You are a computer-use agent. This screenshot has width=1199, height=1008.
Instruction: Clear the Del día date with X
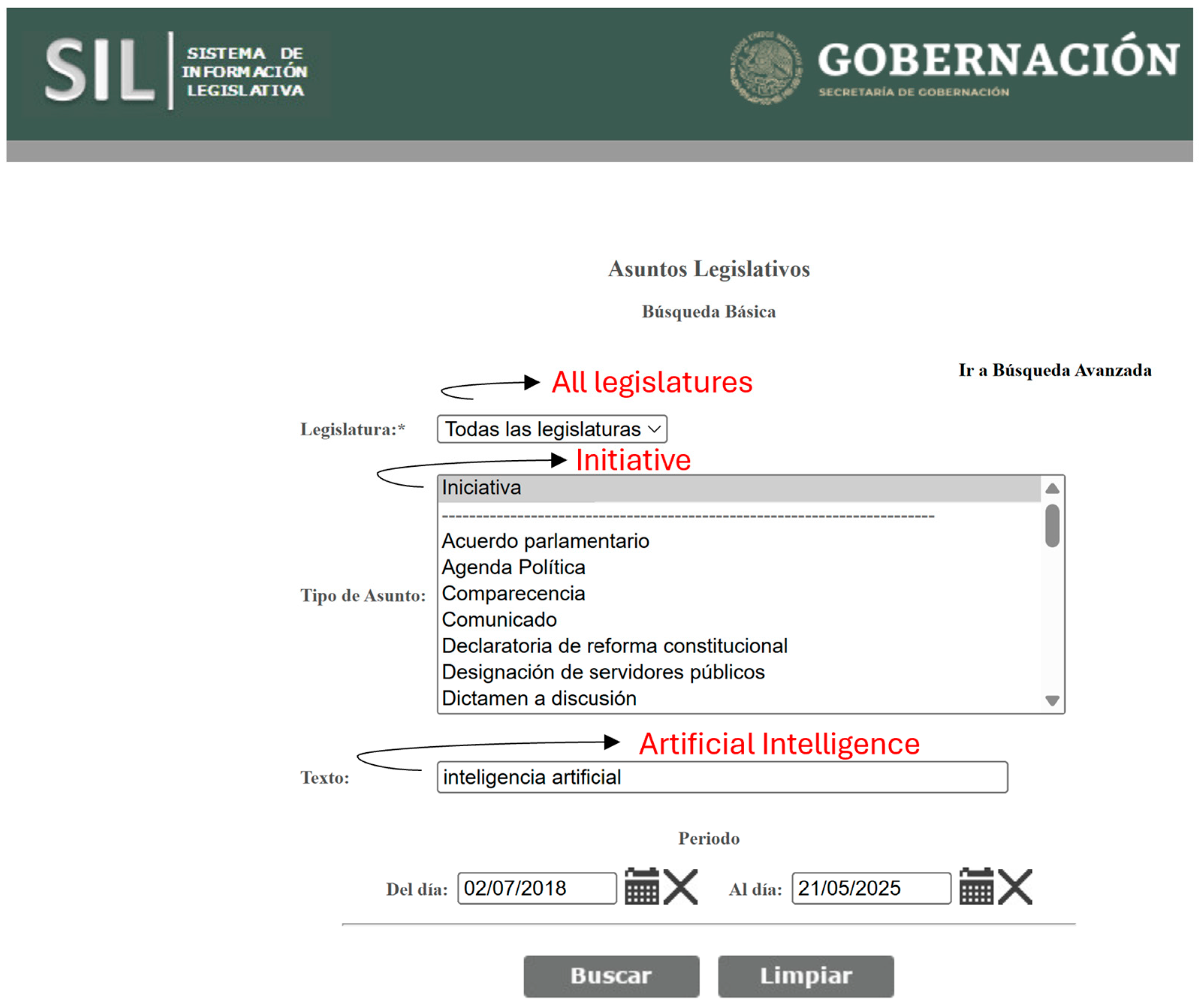click(x=681, y=887)
